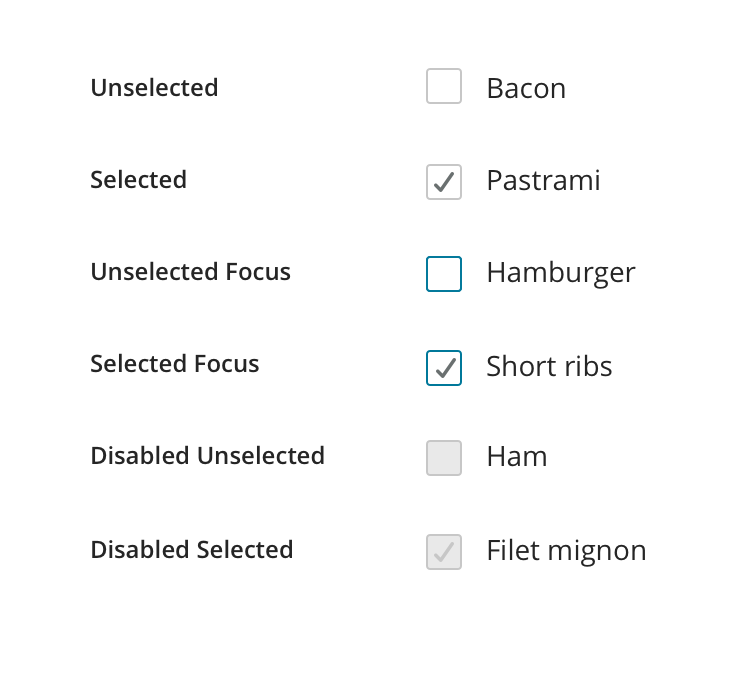The image size is (740, 682).
Task: Click the "Selected Focus" heading
Action: [174, 364]
